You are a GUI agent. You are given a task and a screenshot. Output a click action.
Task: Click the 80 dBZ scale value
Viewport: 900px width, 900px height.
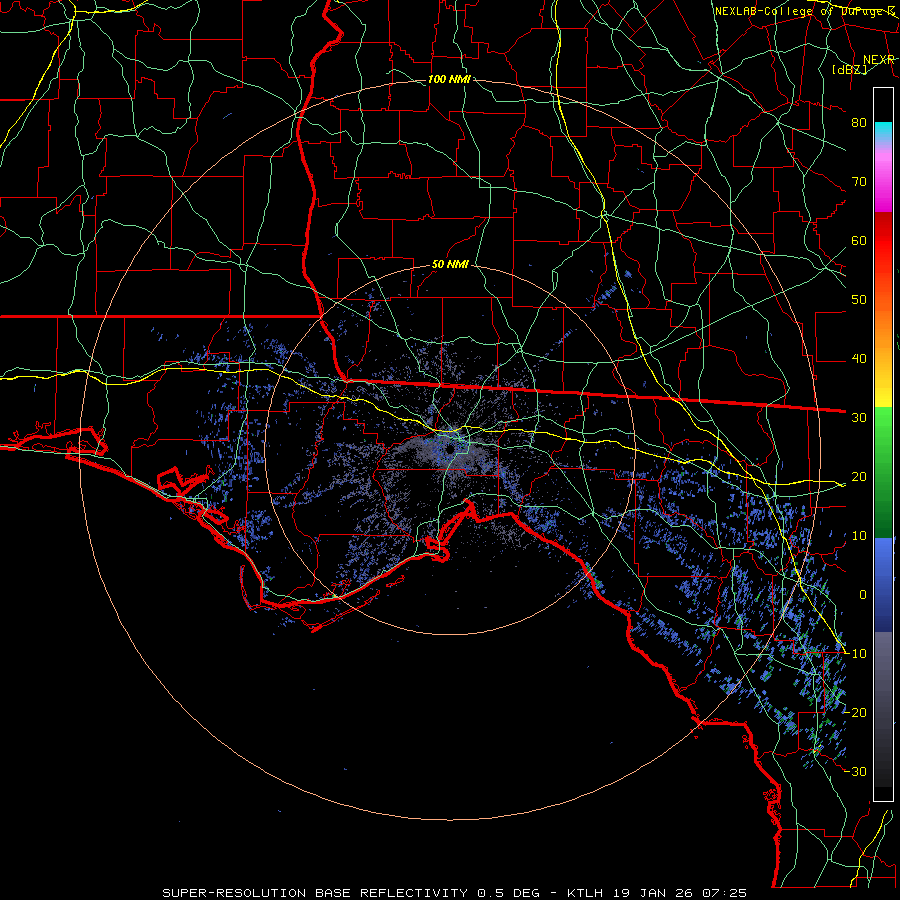859,122
